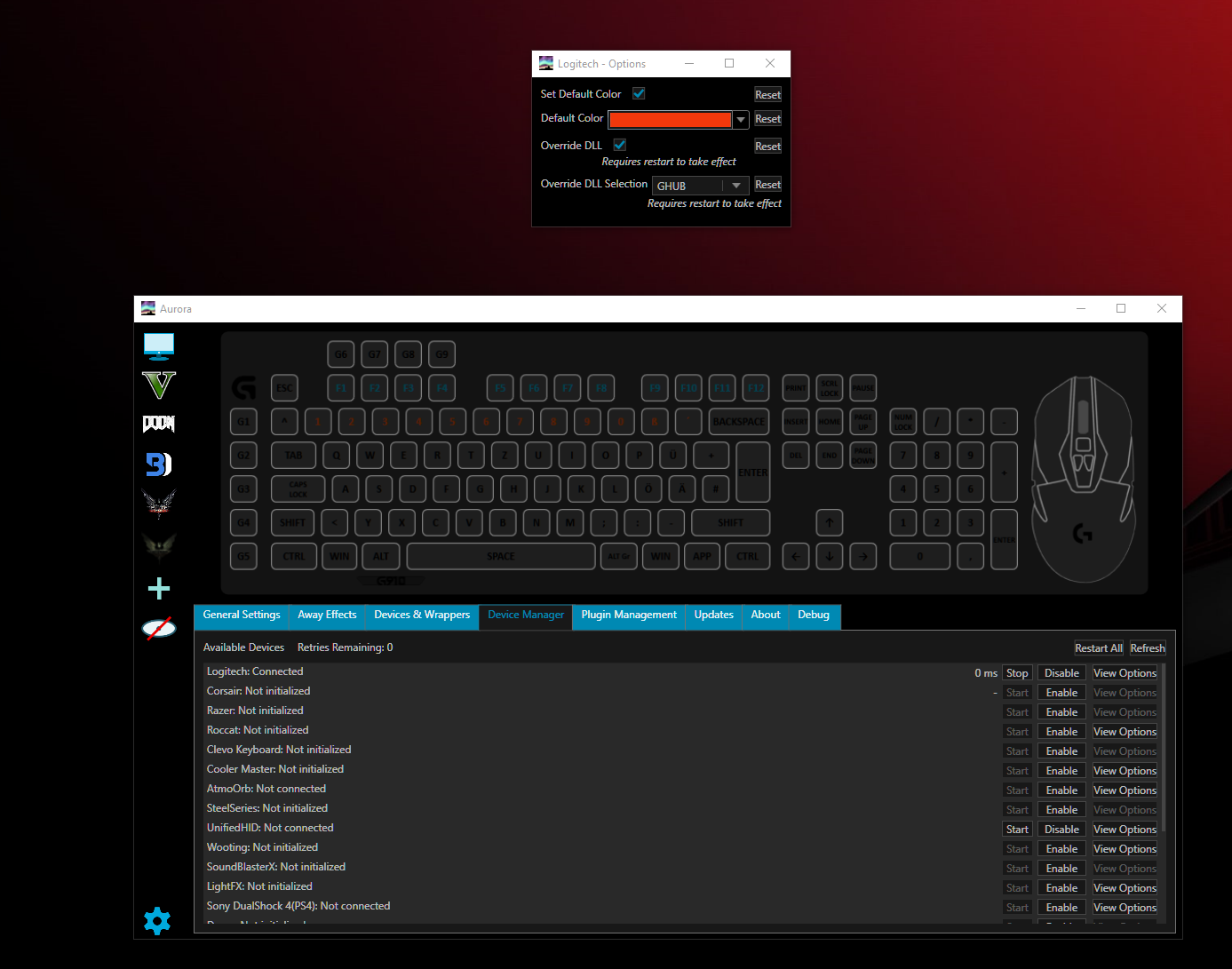Click the CAPS LOCK key
This screenshot has width=1232, height=969.
tap(298, 489)
